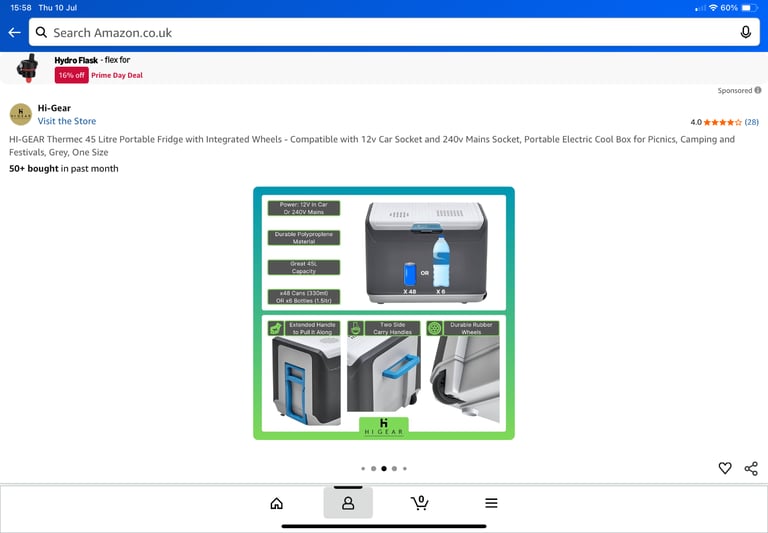The image size is (768, 533).
Task: Open the 28 reviews count link
Action: [751, 122]
